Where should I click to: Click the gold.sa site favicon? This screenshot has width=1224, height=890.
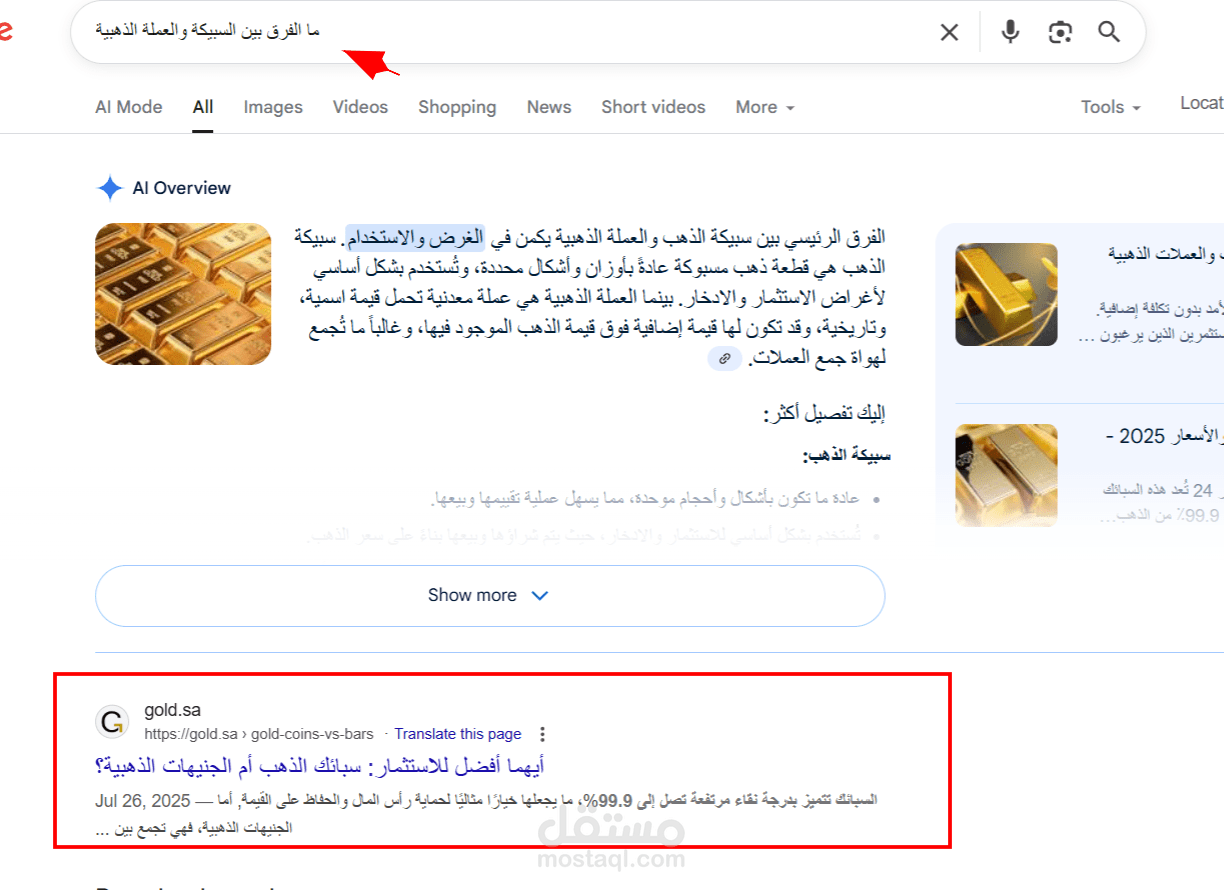(x=112, y=722)
